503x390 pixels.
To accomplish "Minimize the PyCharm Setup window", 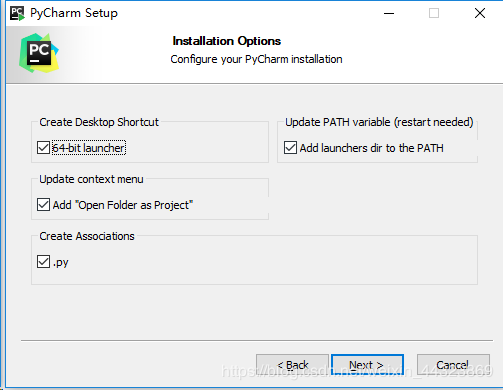I will pyautogui.click(x=389, y=13).
